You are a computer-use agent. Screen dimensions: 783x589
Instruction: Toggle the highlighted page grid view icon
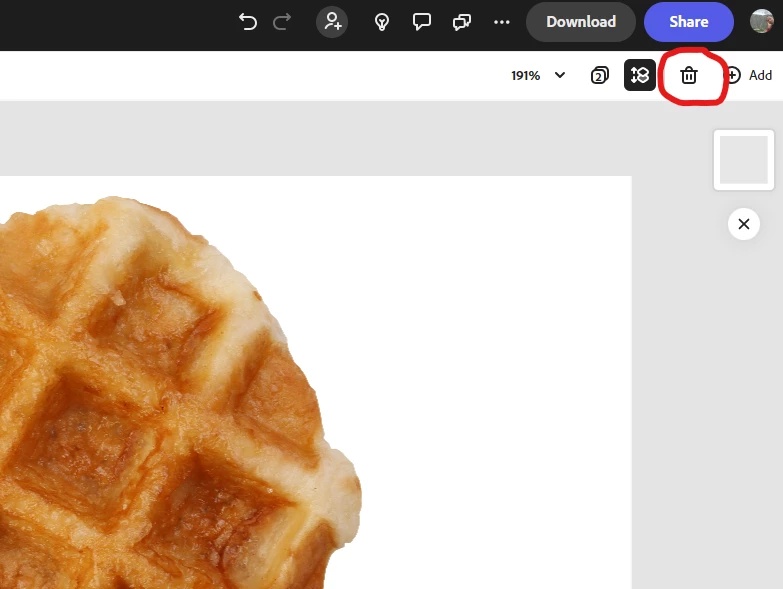coord(640,75)
